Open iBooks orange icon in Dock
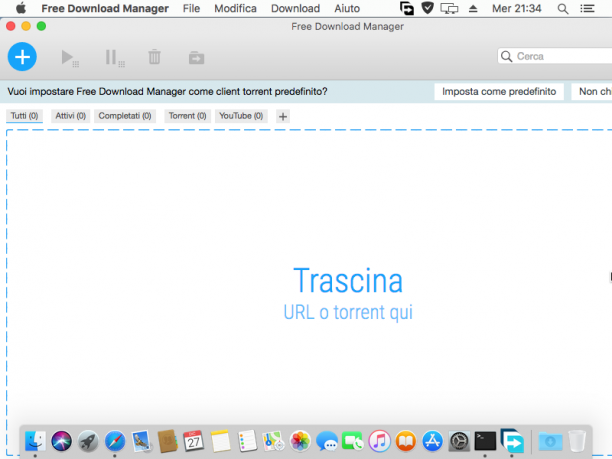 (x=406, y=441)
